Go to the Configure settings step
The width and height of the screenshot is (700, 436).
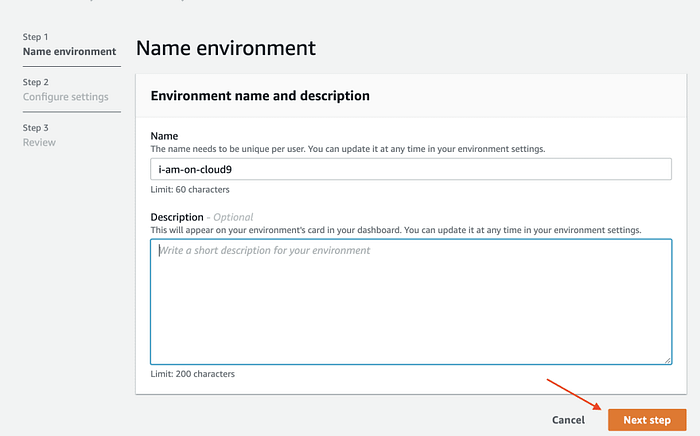(66, 97)
